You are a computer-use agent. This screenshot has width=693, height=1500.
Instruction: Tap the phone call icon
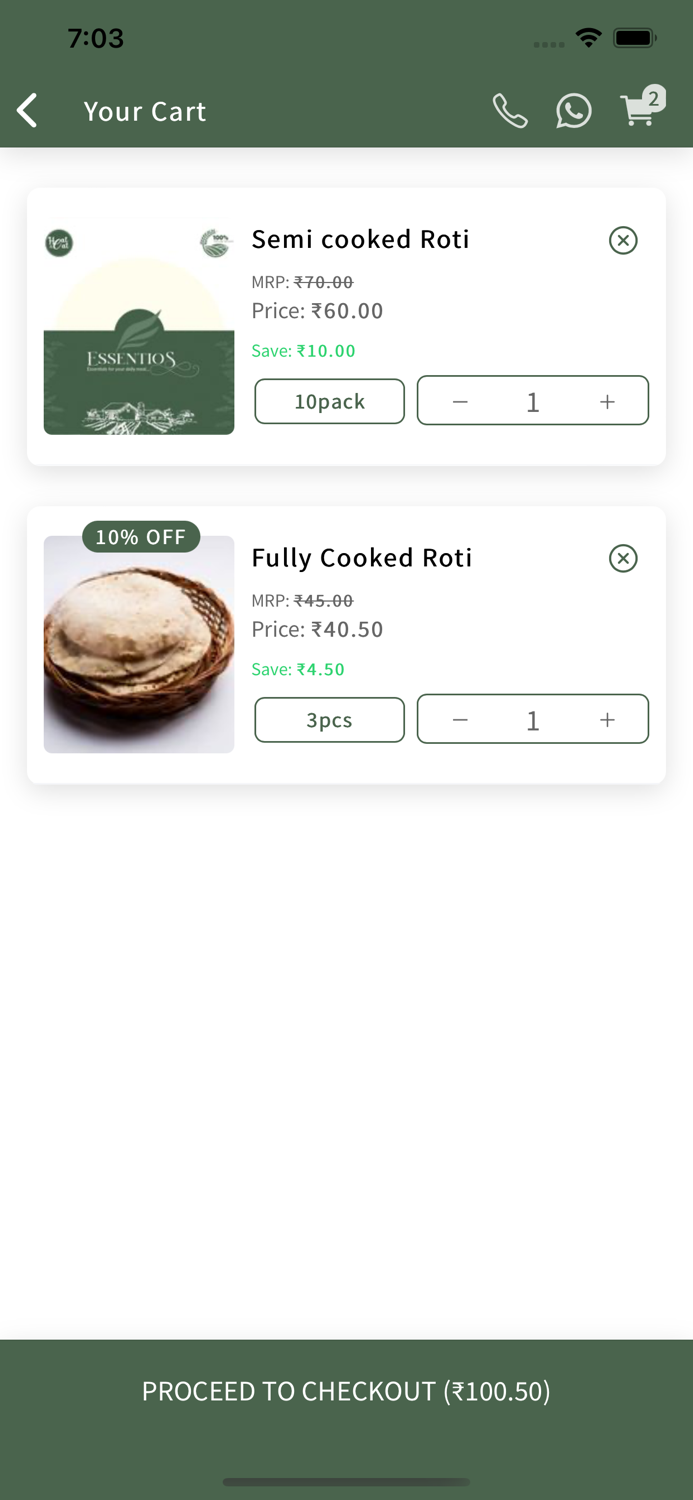510,111
